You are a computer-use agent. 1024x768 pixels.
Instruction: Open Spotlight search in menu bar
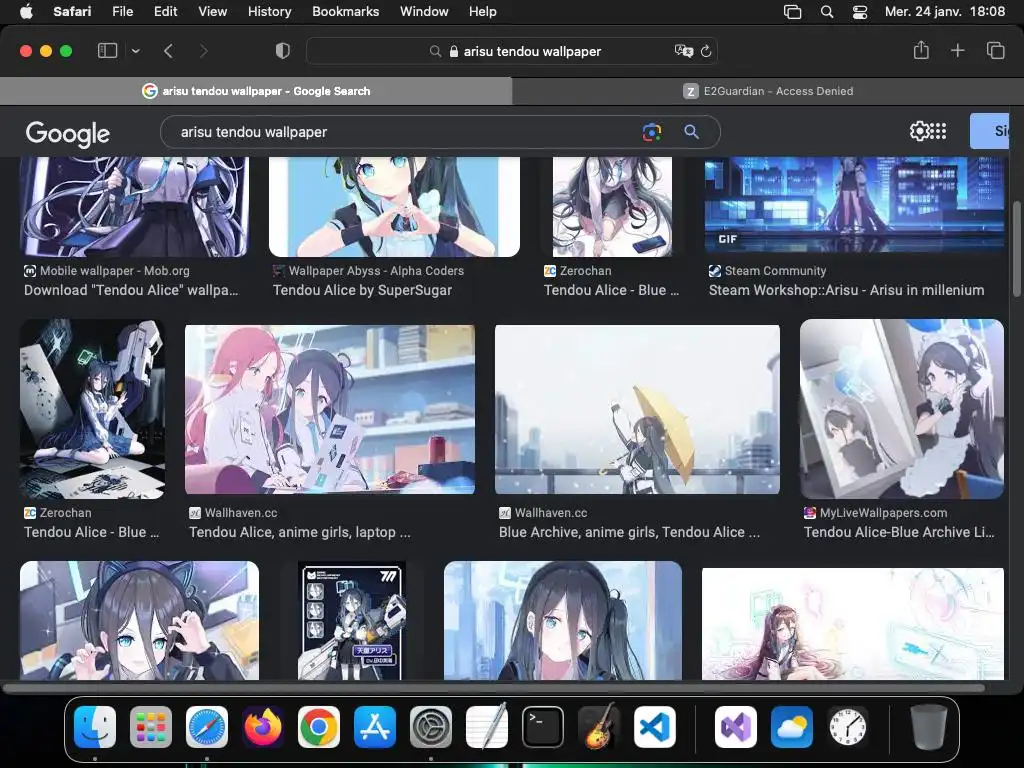click(x=827, y=12)
